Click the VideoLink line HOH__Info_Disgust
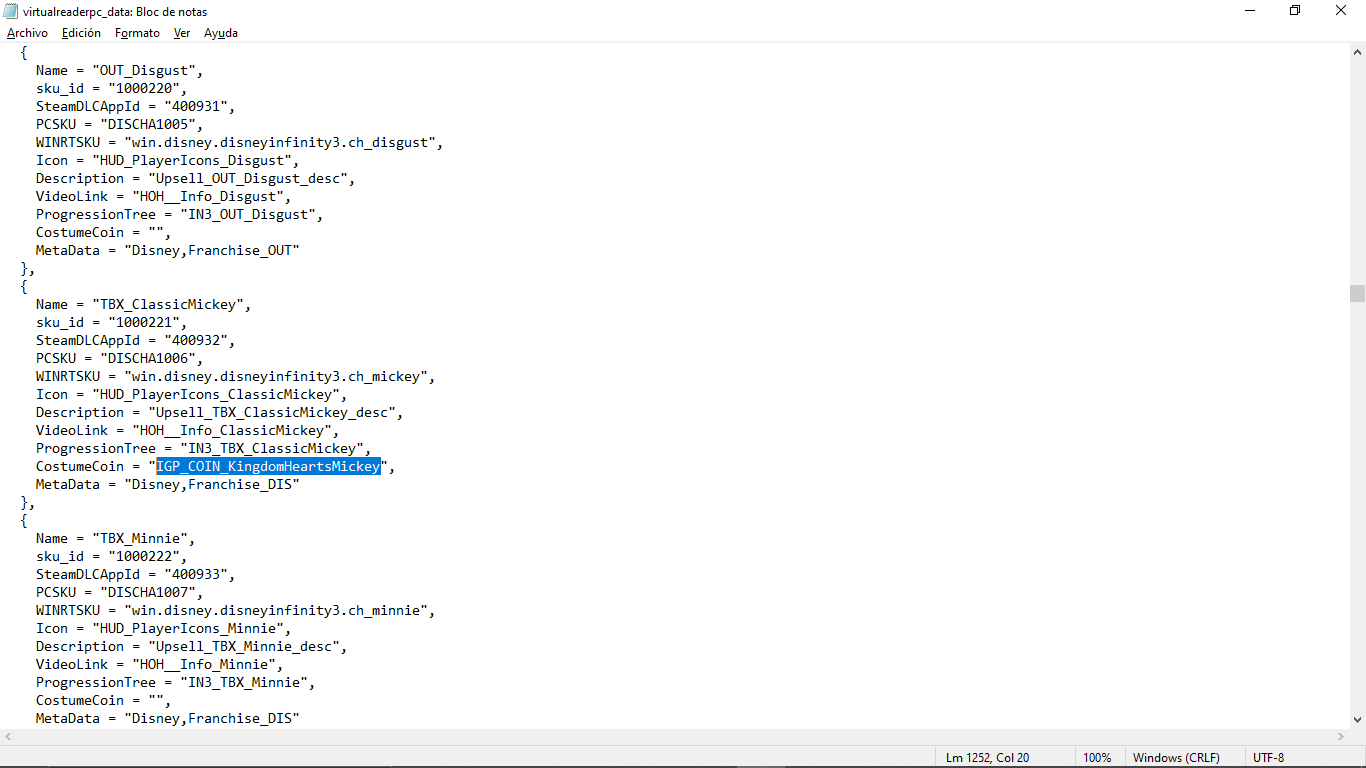 click(164, 197)
